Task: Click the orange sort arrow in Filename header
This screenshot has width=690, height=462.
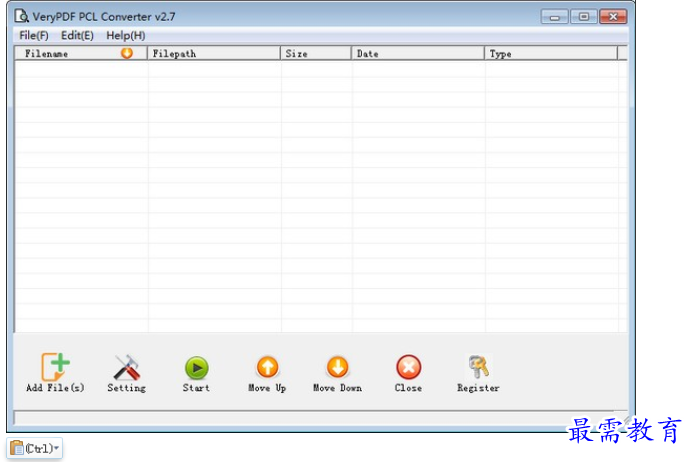Action: click(x=127, y=53)
